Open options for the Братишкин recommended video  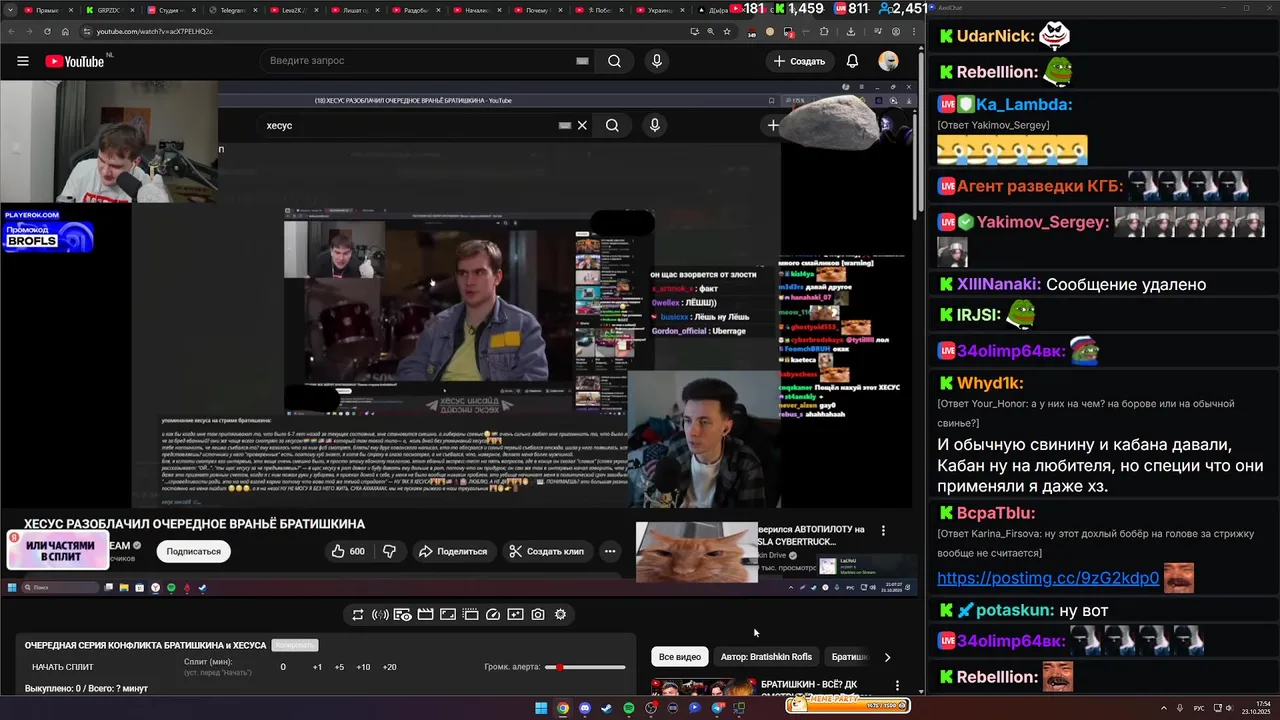(x=897, y=686)
